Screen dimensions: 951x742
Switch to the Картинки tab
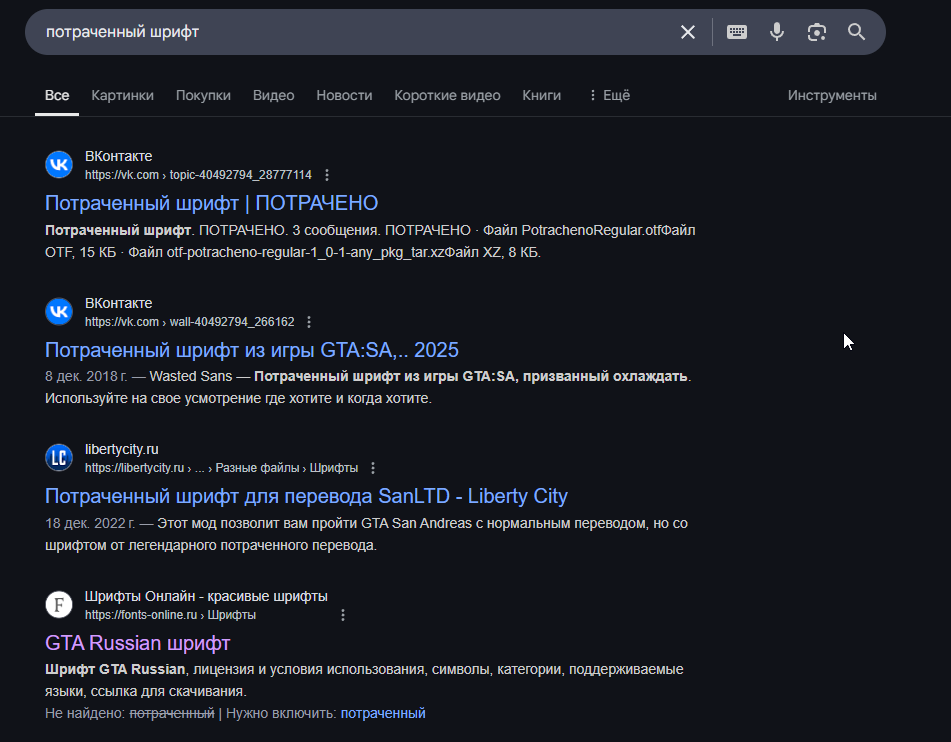tap(122, 96)
